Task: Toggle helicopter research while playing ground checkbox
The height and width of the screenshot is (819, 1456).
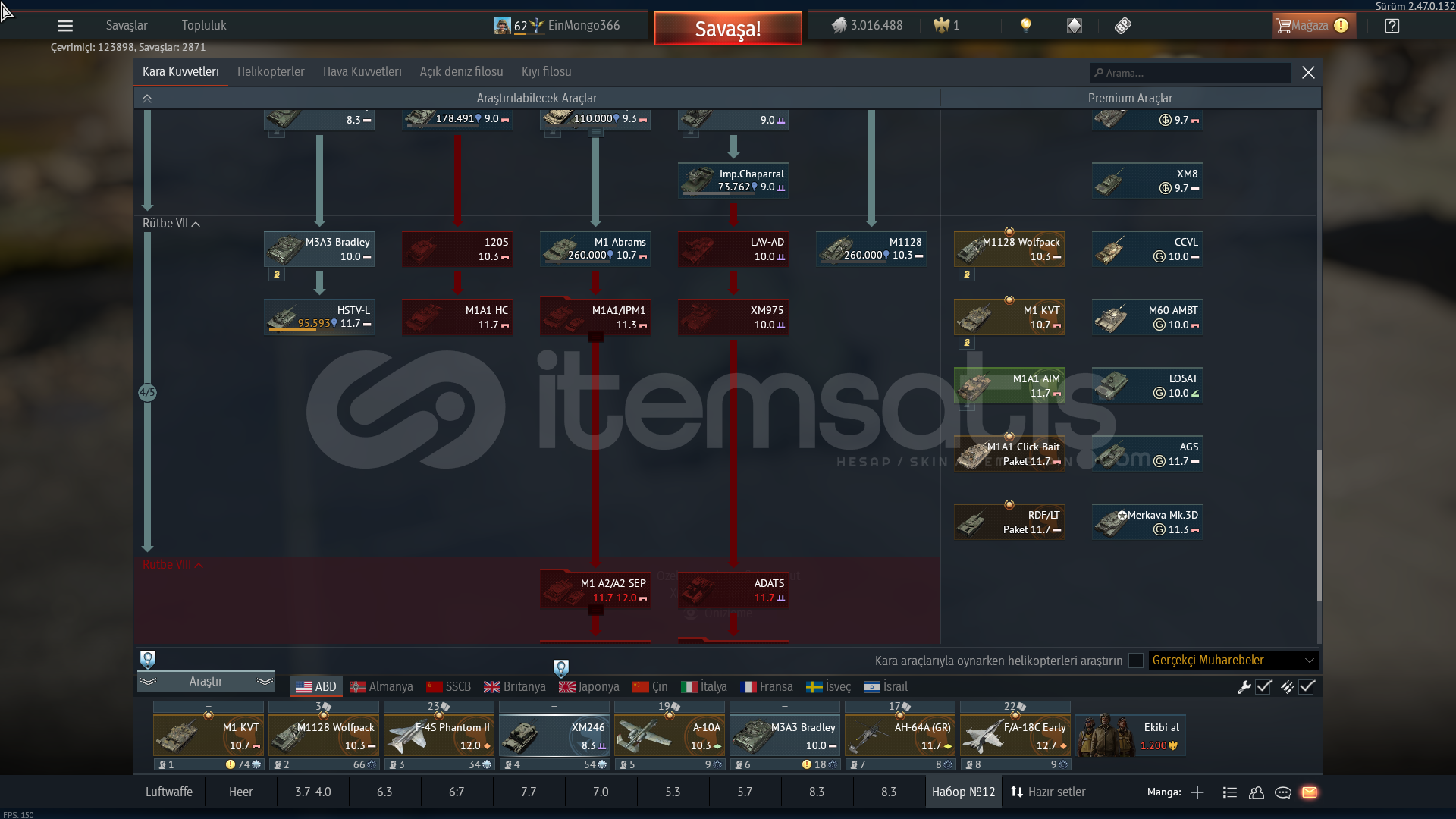Action: pyautogui.click(x=1135, y=661)
